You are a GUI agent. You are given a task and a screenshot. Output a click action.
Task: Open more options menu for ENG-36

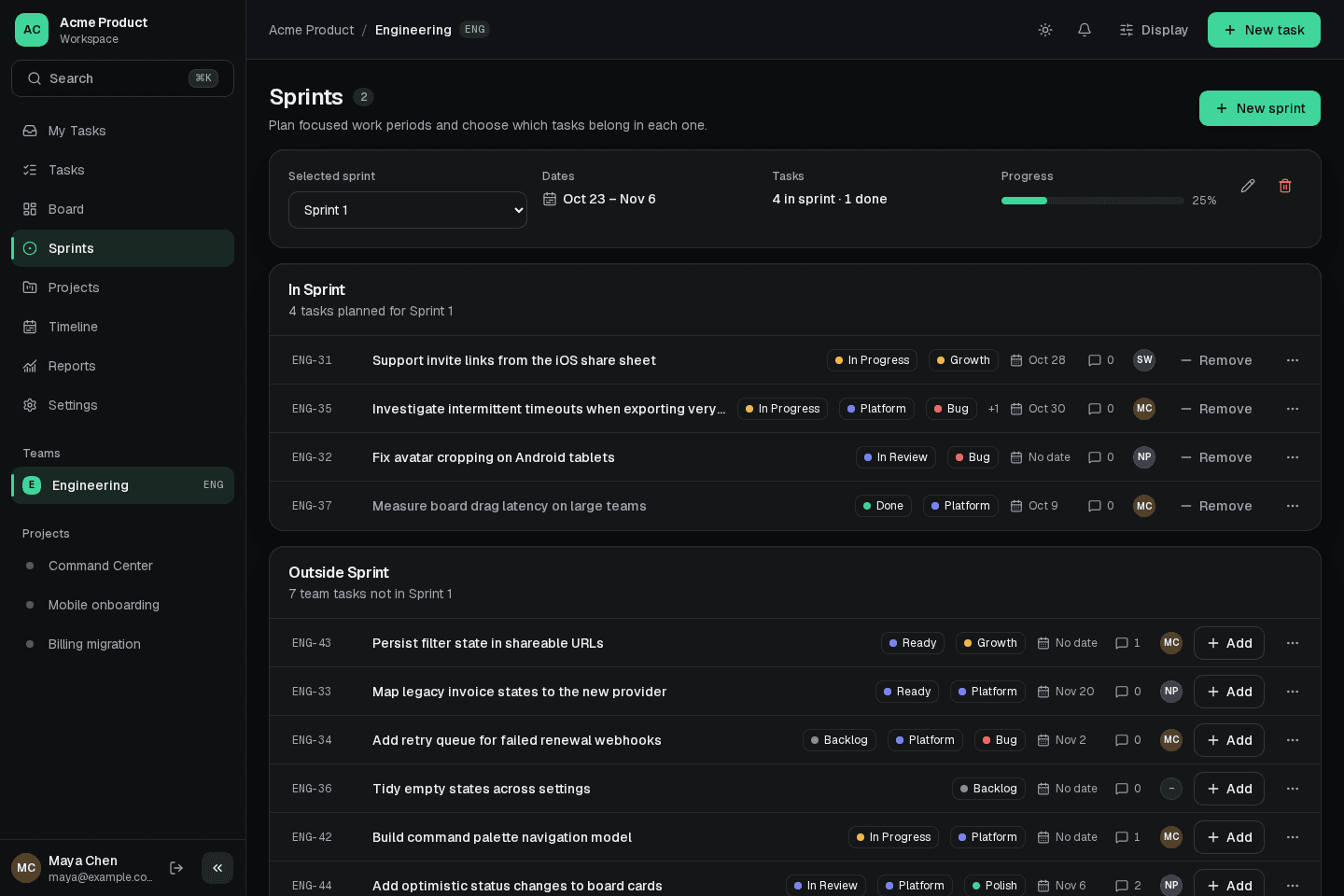1293,789
